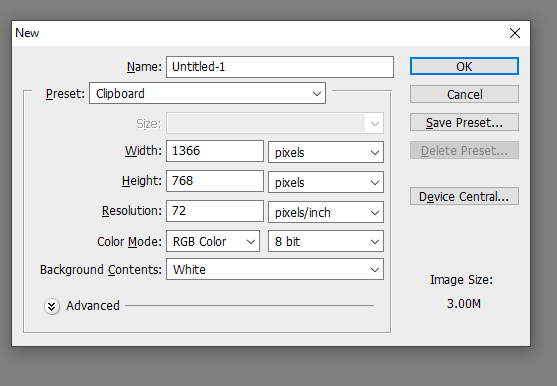Open the Preset dropdown showing Clipboard
557x386 pixels.
(x=207, y=93)
